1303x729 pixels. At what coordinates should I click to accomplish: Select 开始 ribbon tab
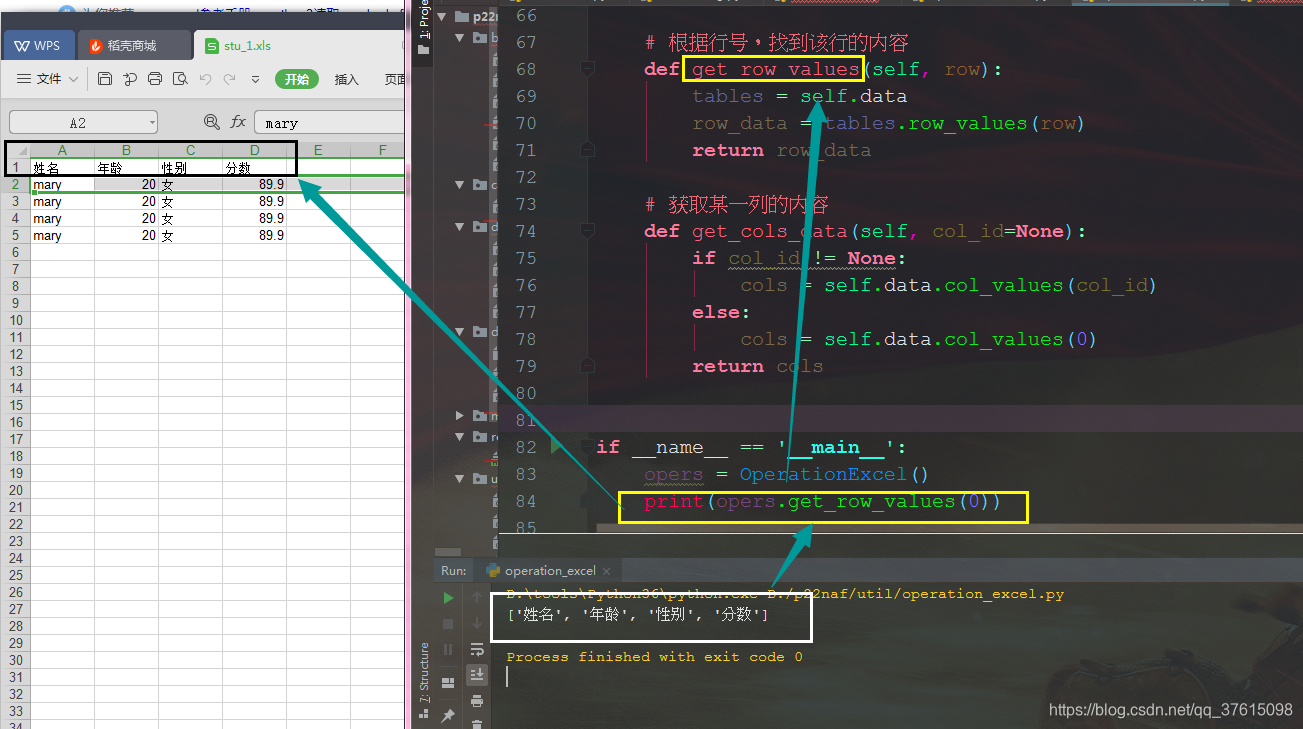[296, 79]
